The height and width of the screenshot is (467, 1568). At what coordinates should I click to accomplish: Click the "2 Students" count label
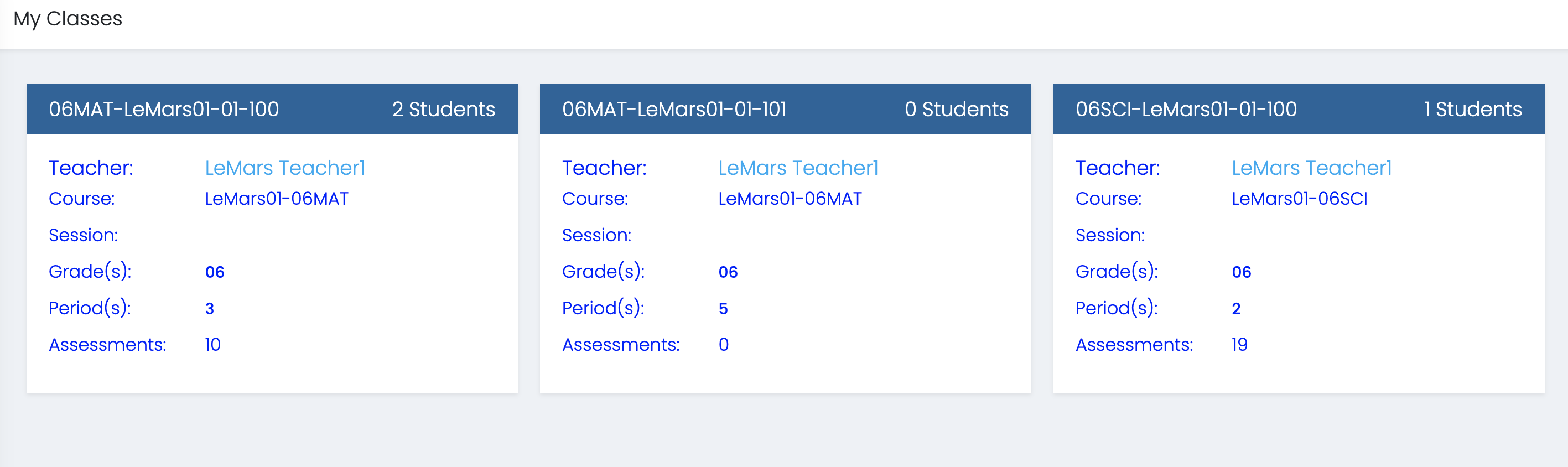coord(443,110)
